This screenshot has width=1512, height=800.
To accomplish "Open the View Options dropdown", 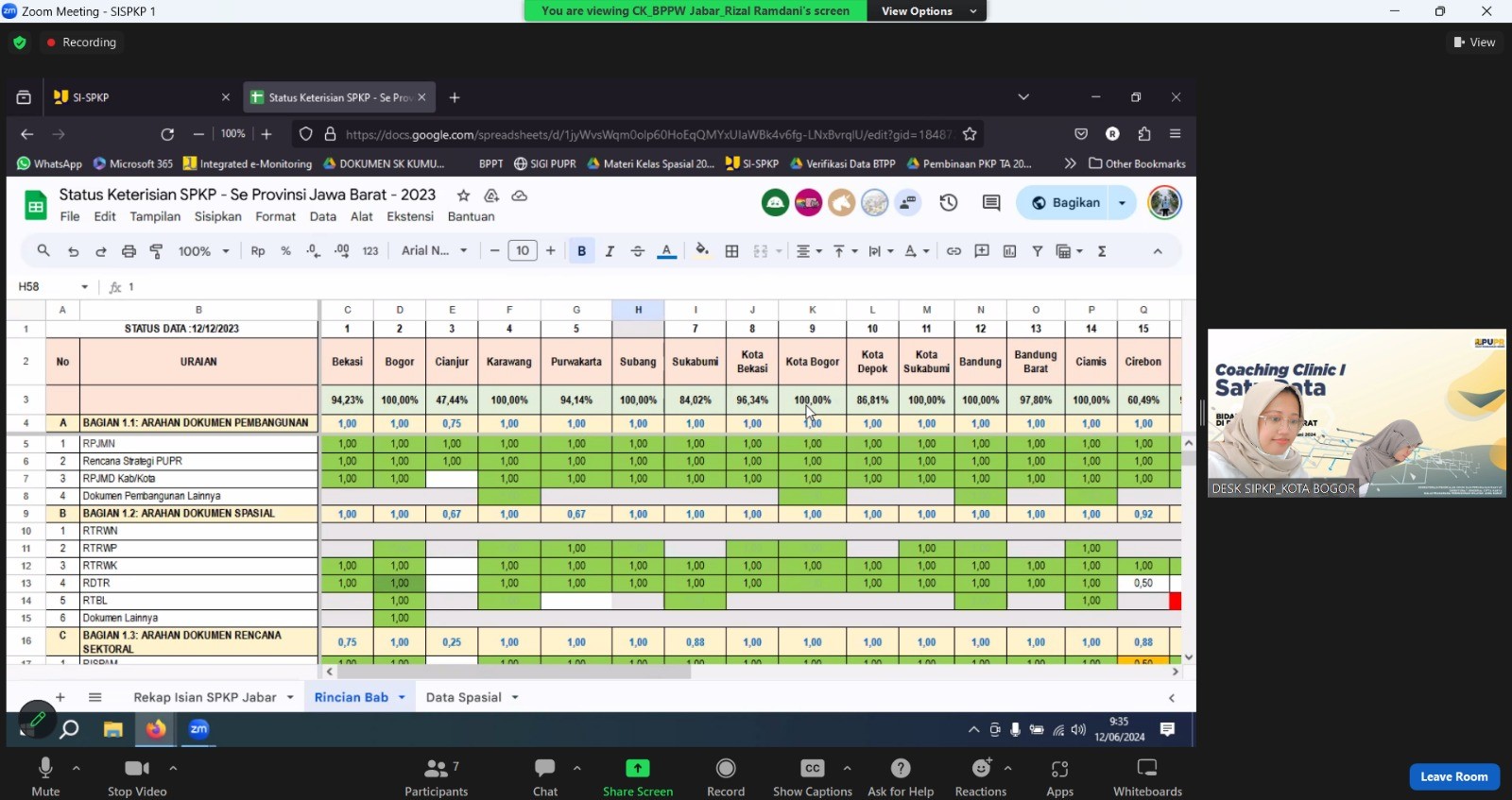I will click(926, 11).
